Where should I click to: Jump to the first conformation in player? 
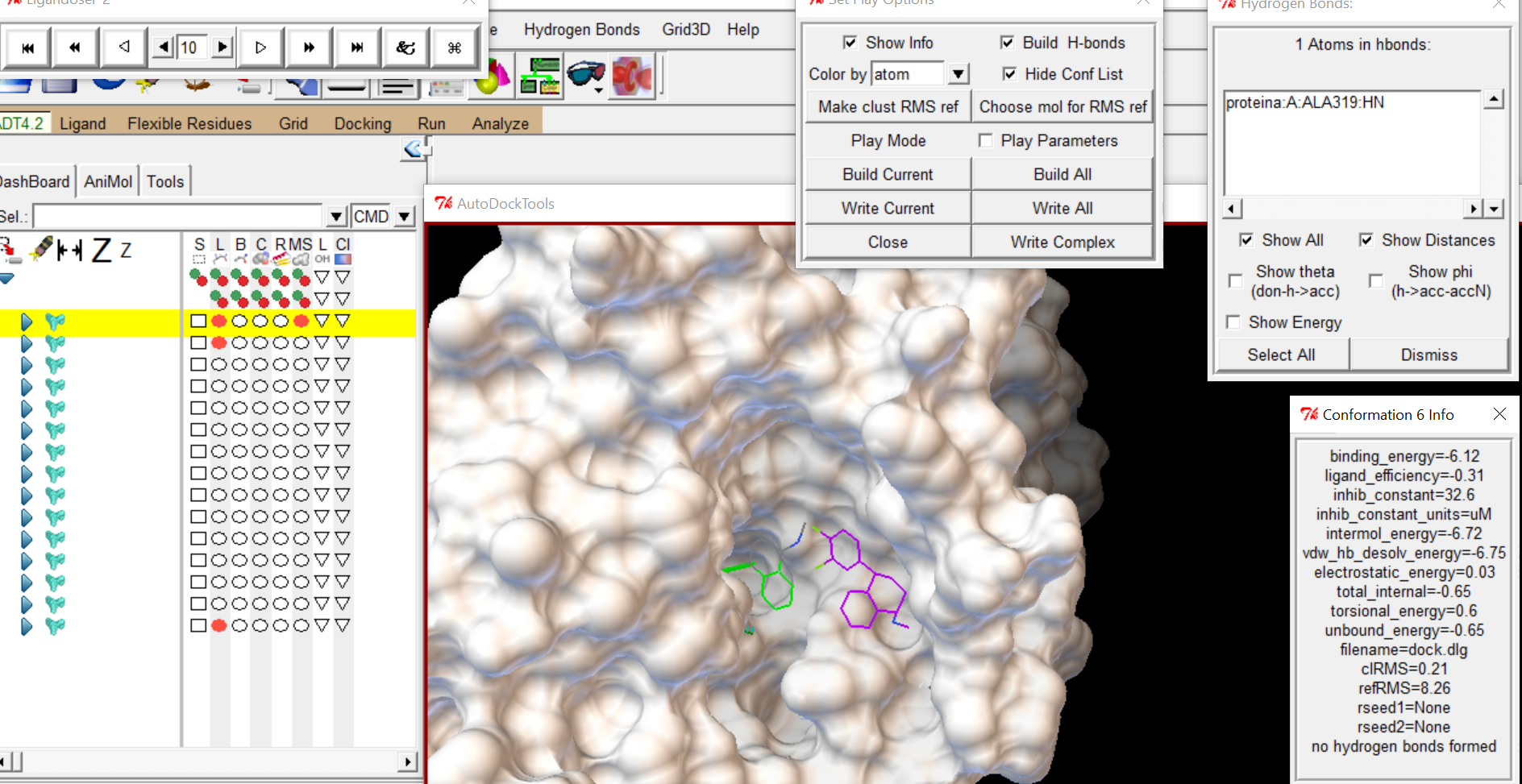pyautogui.click(x=27, y=48)
